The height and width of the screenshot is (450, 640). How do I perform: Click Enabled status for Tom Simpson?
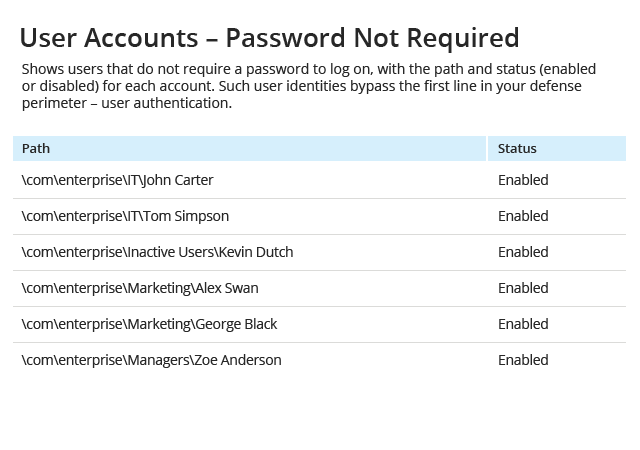(x=523, y=216)
